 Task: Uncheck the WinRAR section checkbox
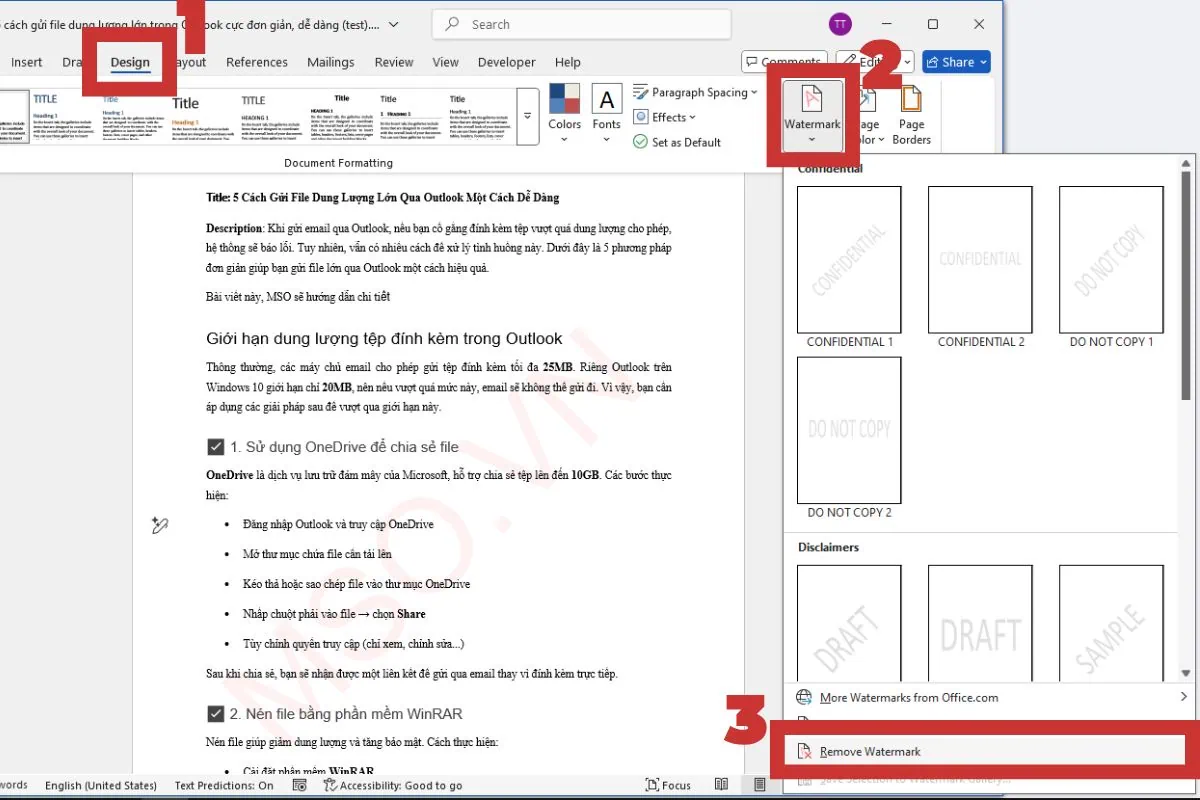215,713
